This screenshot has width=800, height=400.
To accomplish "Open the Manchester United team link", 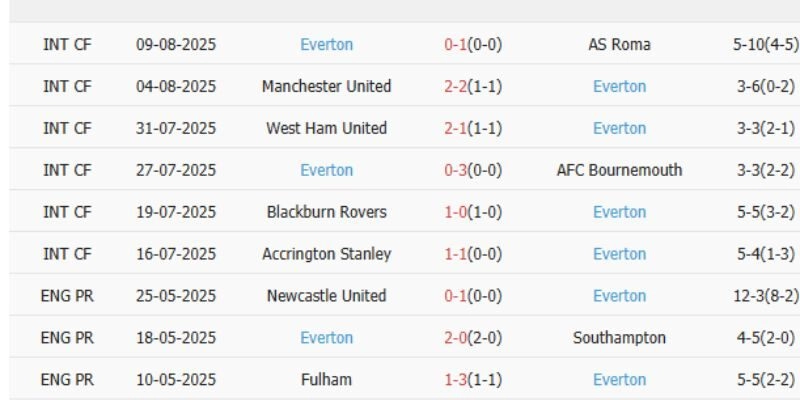I will pos(326,87).
